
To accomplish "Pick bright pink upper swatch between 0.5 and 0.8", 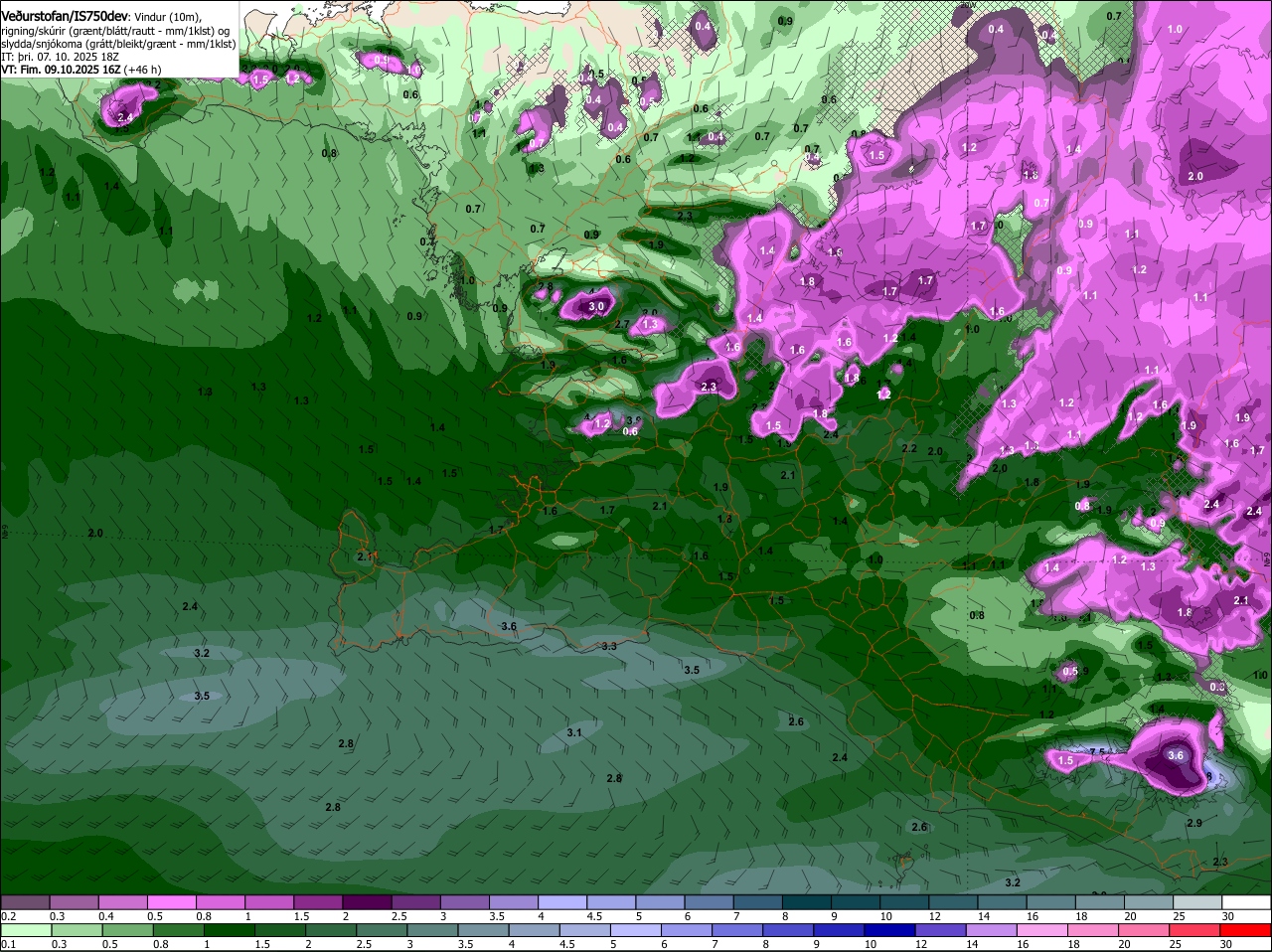I will point(171,902).
